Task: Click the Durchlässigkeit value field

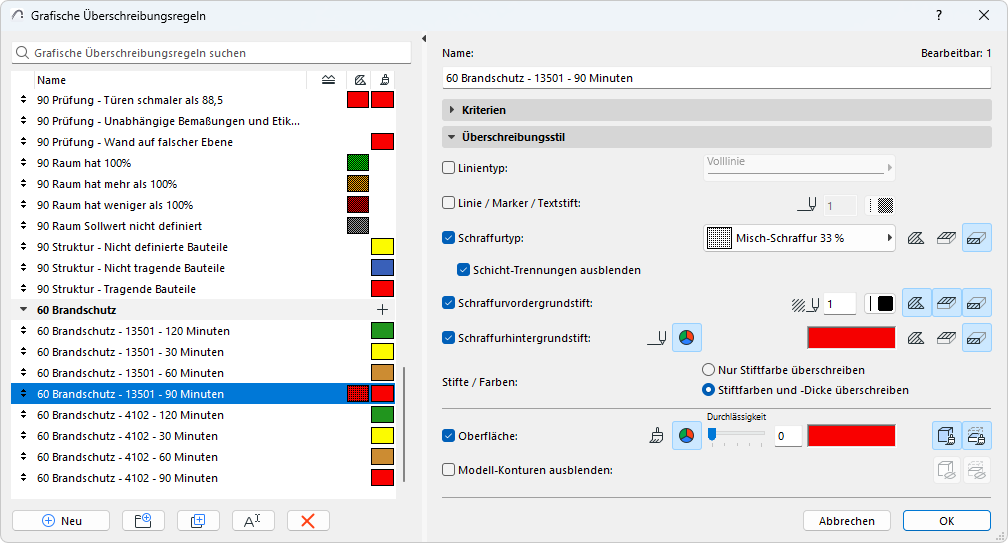Action: click(x=788, y=436)
